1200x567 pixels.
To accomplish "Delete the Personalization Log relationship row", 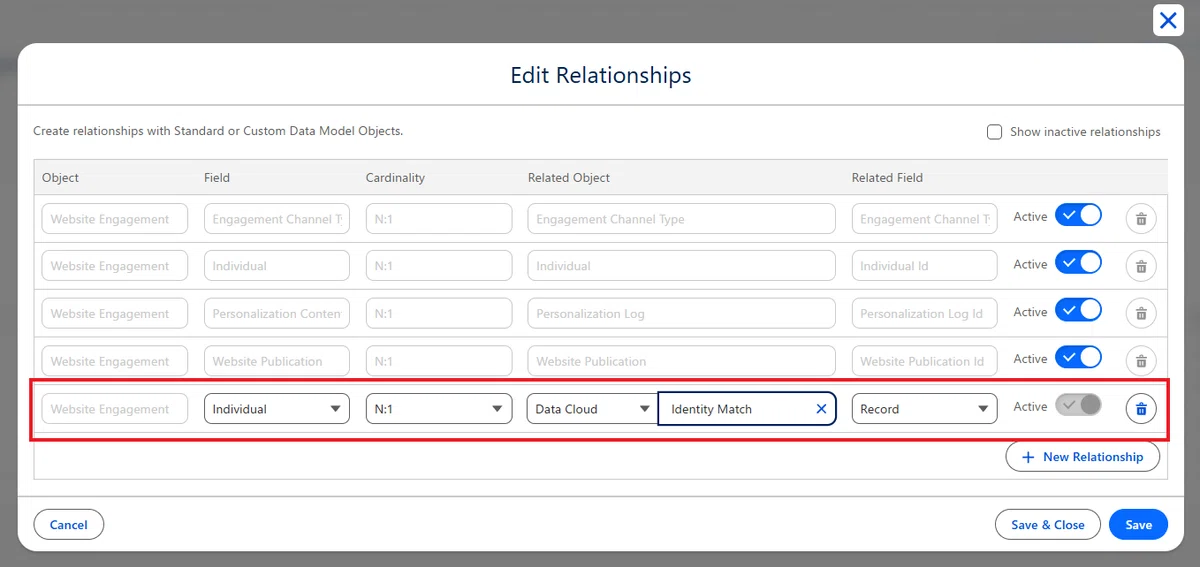I will (x=1141, y=313).
